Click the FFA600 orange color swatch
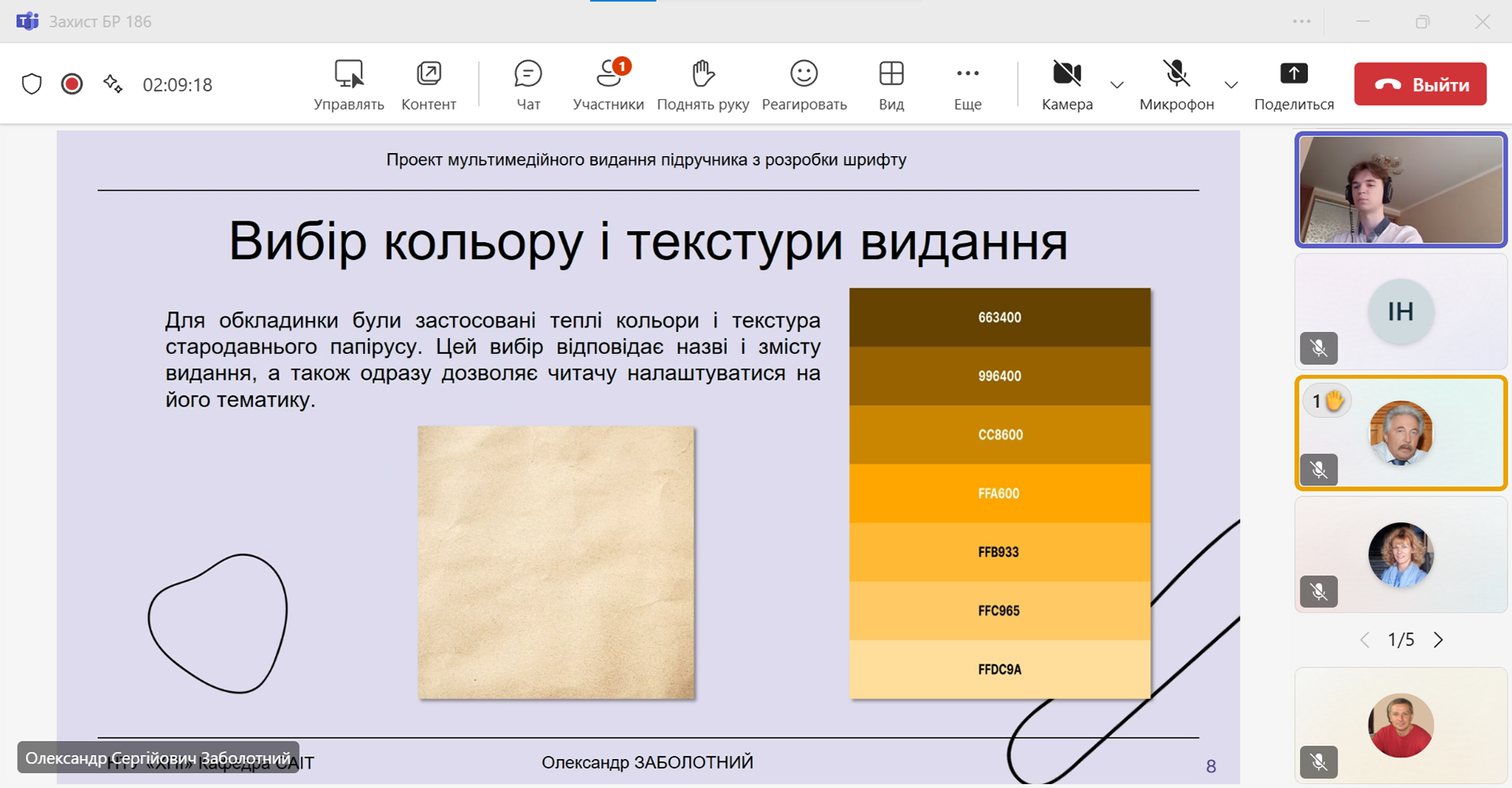 (x=999, y=493)
